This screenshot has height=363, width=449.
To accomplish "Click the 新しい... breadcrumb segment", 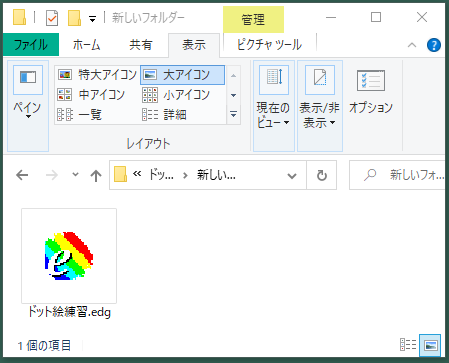I will click(216, 175).
